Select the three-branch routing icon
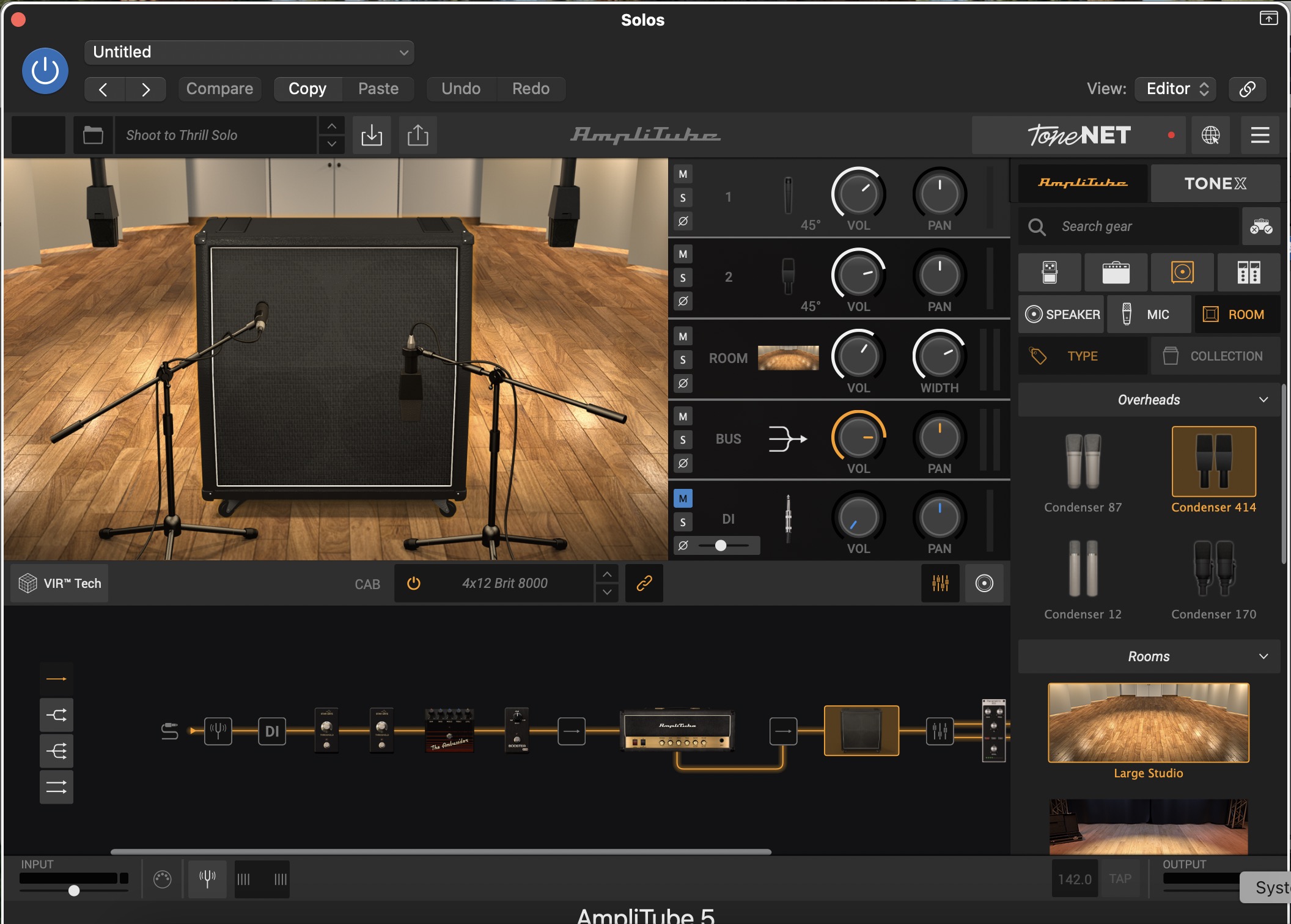Image resolution: width=1291 pixels, height=924 pixels. point(56,751)
